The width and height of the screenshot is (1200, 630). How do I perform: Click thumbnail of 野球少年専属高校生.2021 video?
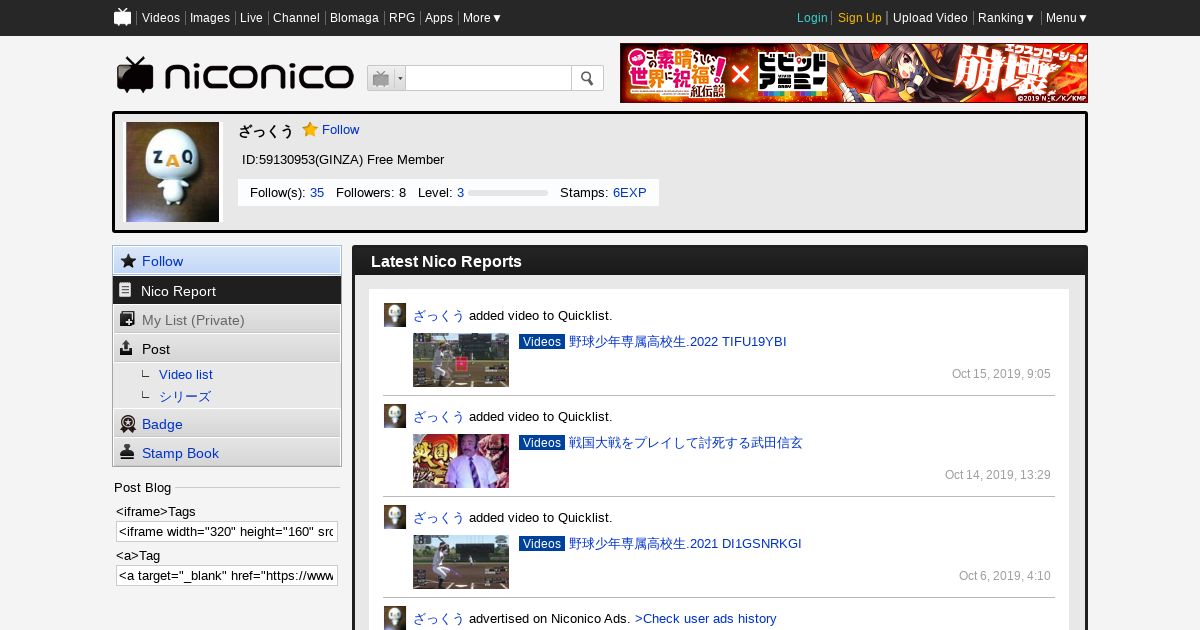tap(461, 562)
